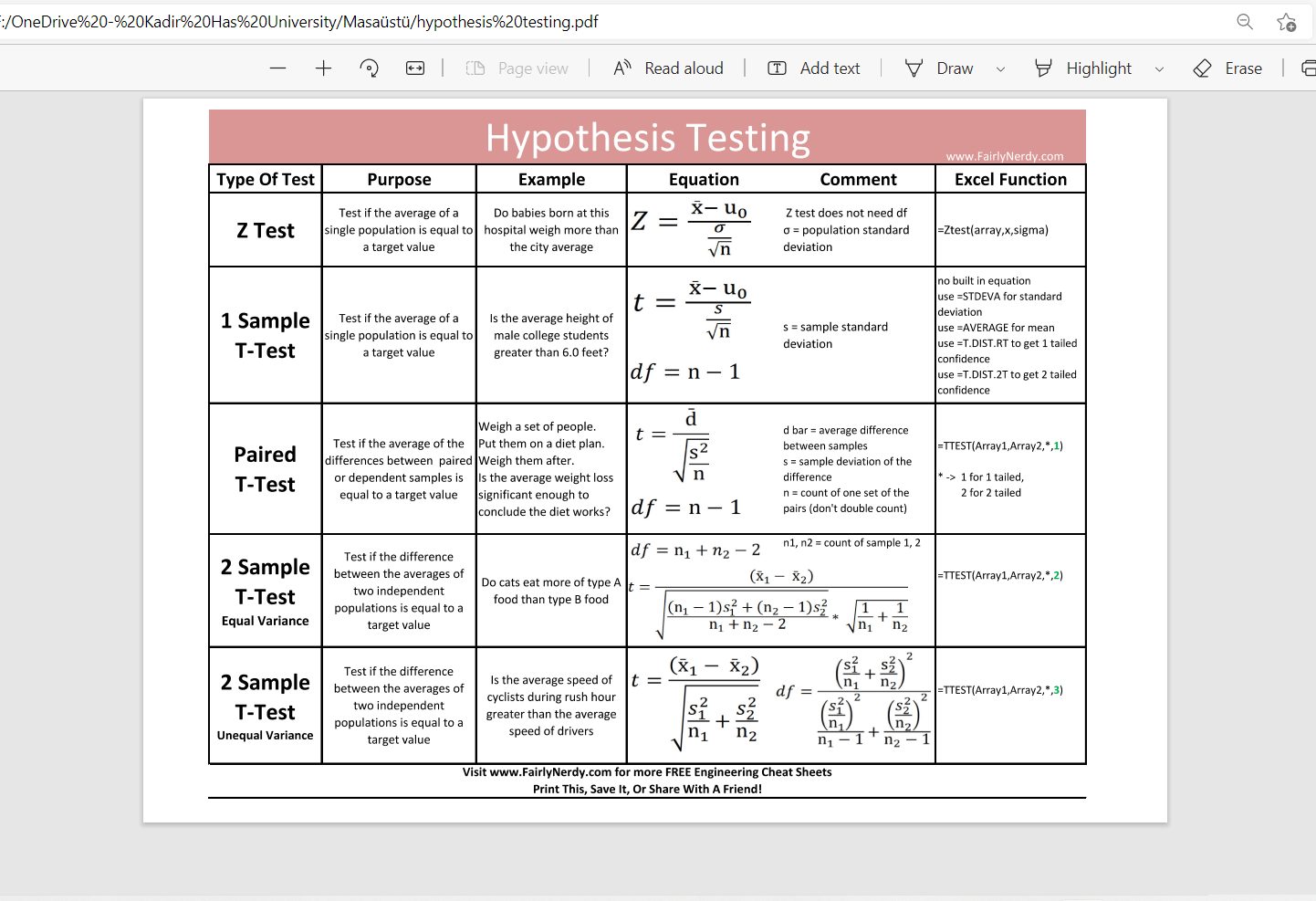
Task: Click the address bar file path
Action: (301, 22)
